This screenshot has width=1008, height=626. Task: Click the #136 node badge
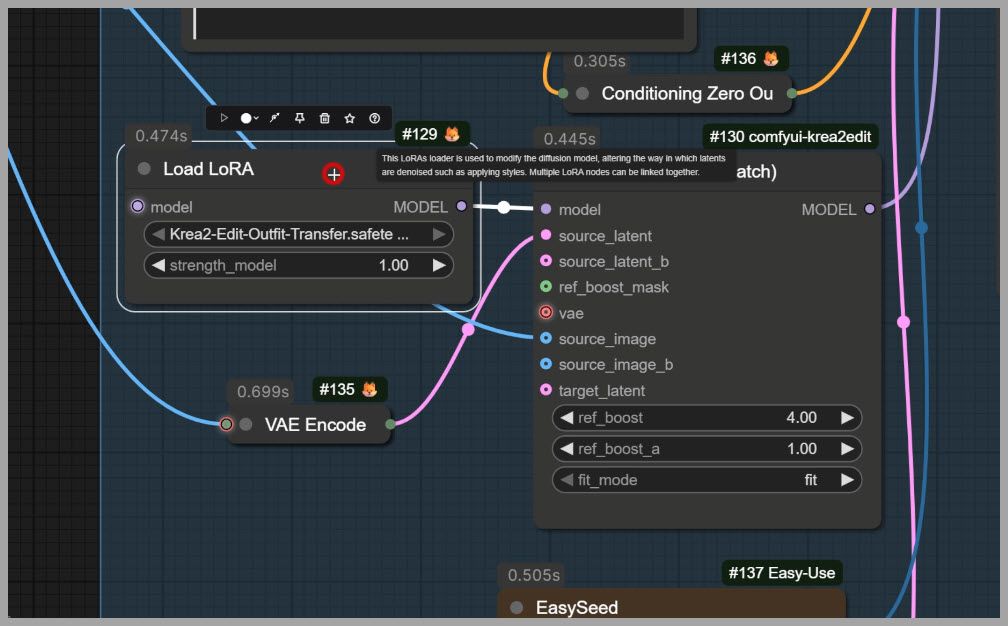coord(750,59)
